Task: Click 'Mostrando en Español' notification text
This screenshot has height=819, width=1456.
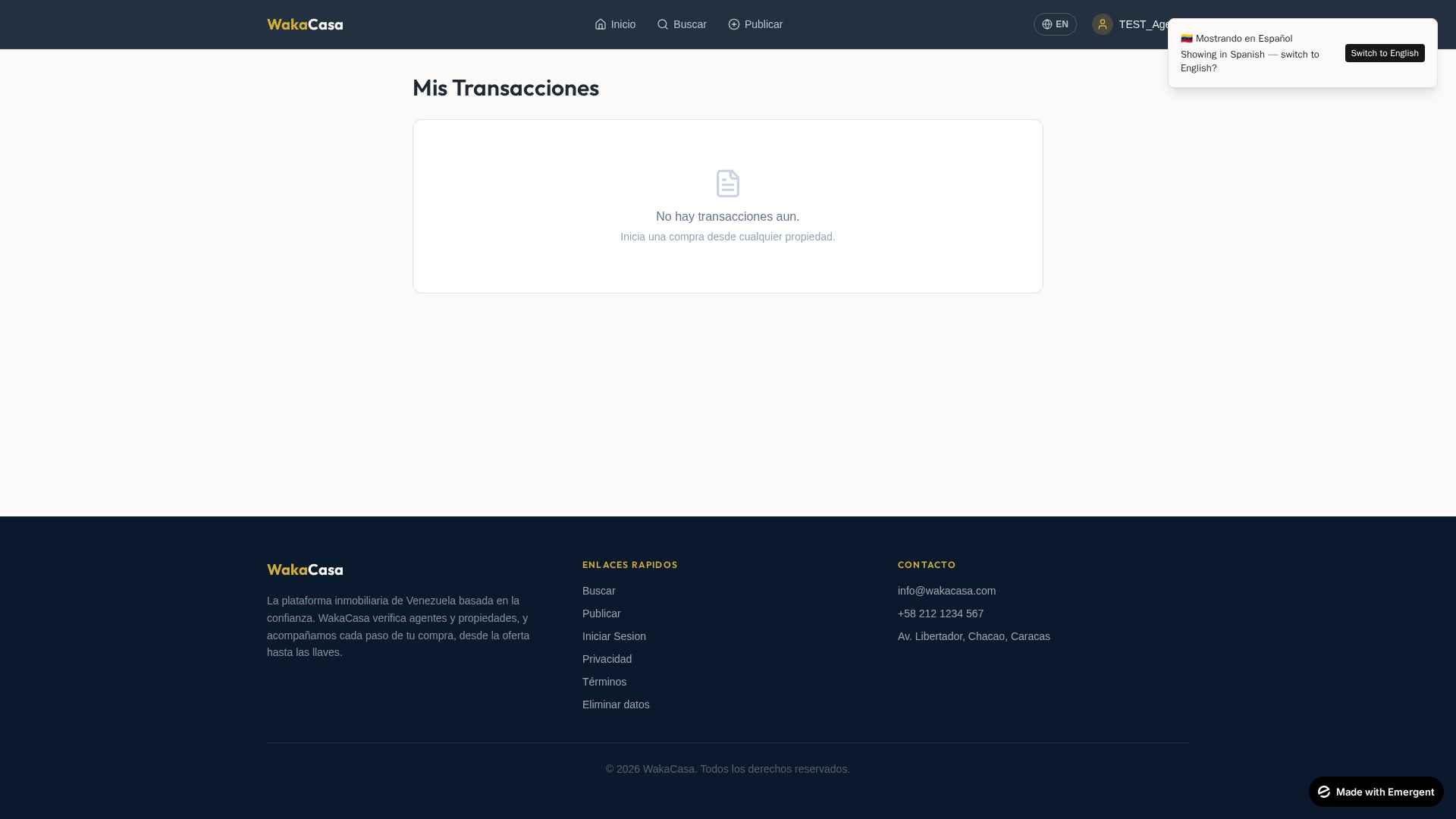Action: (1244, 39)
